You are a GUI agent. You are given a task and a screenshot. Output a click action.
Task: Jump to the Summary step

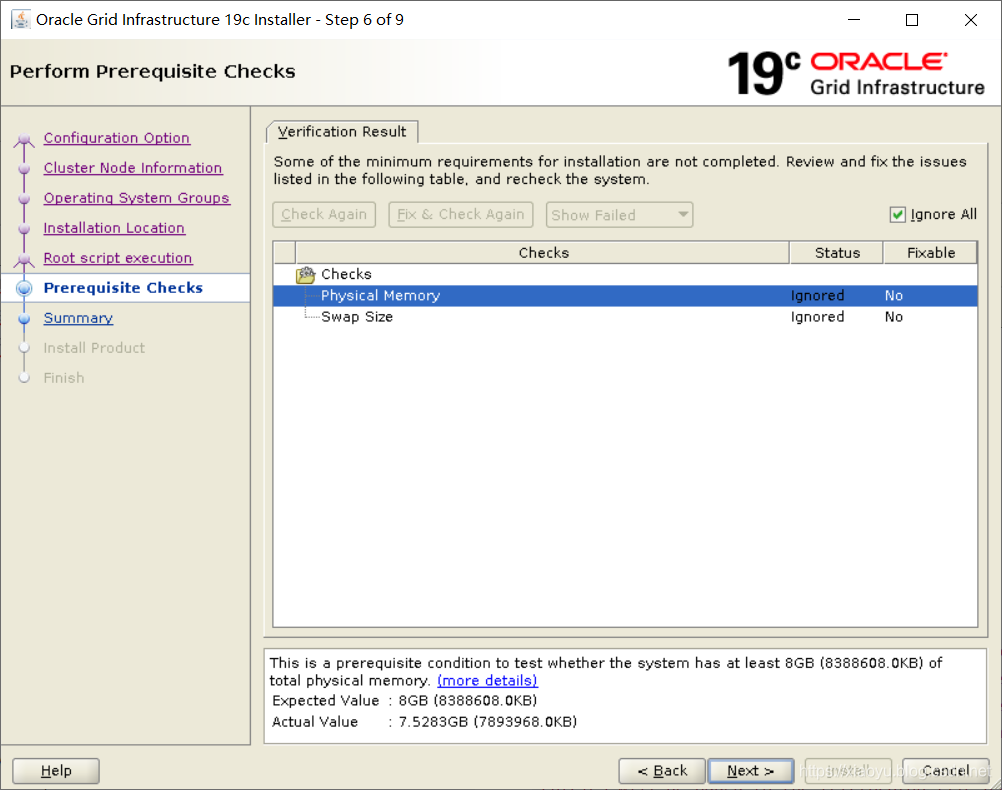[78, 318]
